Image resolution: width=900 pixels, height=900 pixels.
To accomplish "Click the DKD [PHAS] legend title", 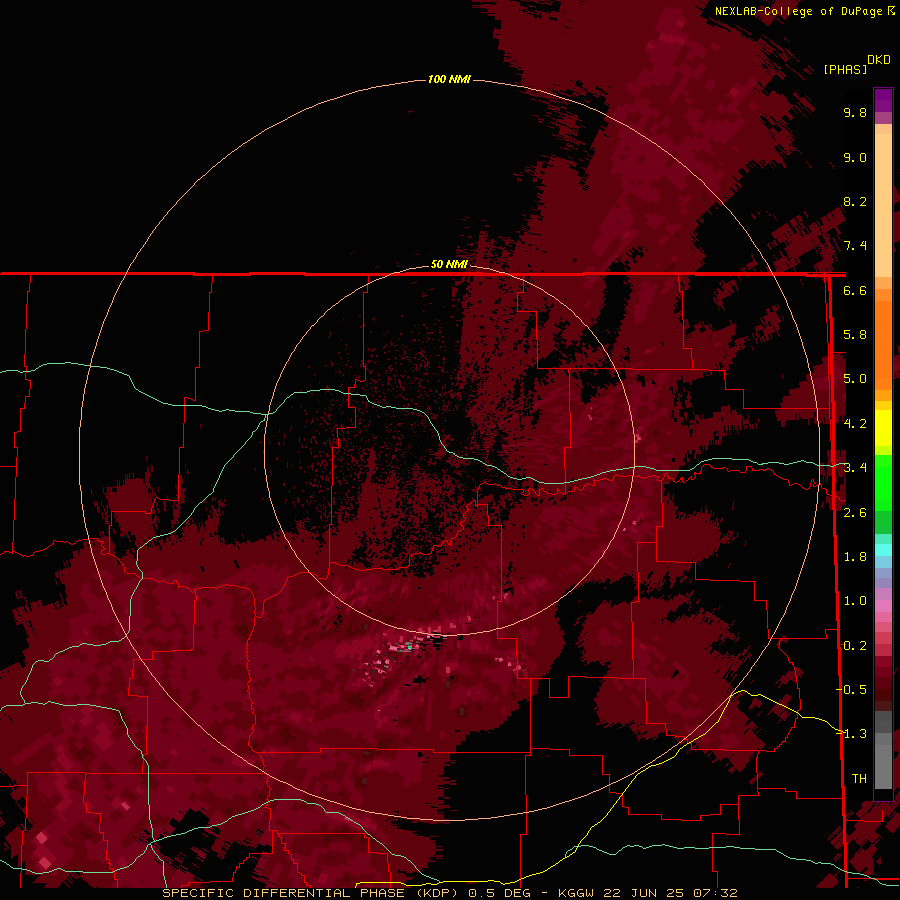I will pos(857,64).
